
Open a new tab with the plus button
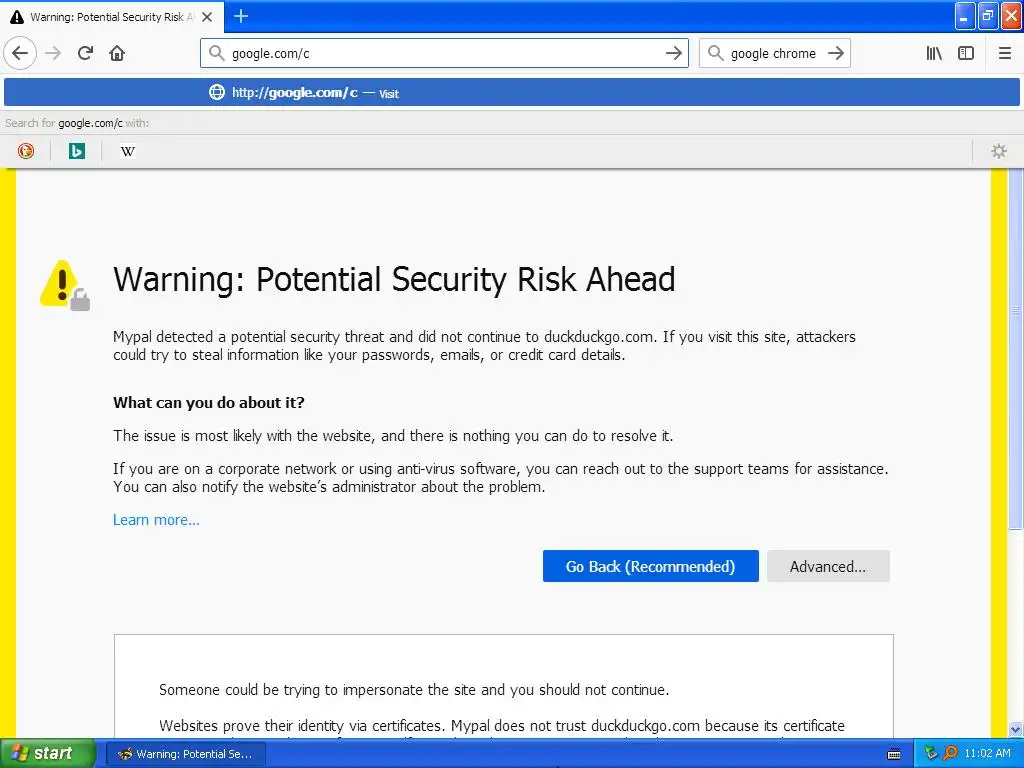click(x=241, y=16)
